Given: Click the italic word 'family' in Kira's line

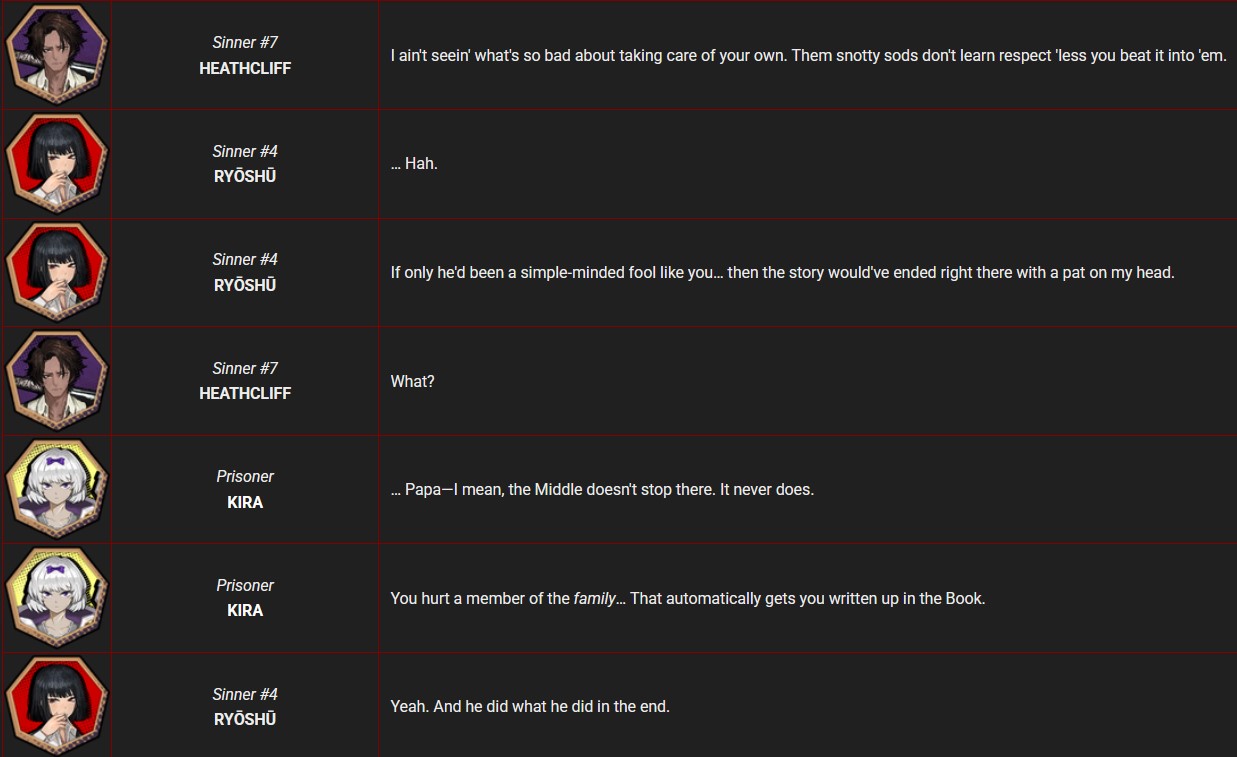Looking at the screenshot, I should 595,599.
